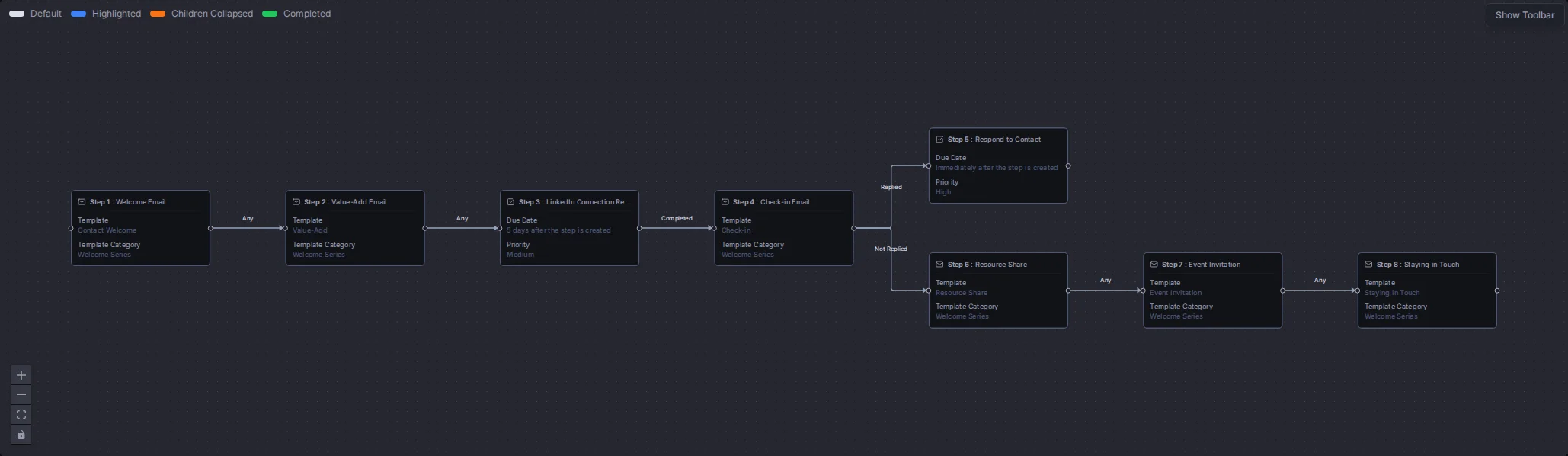Viewport: 1568px width, 456px height.
Task: Click the email icon on Step 8
Action: (x=1368, y=265)
